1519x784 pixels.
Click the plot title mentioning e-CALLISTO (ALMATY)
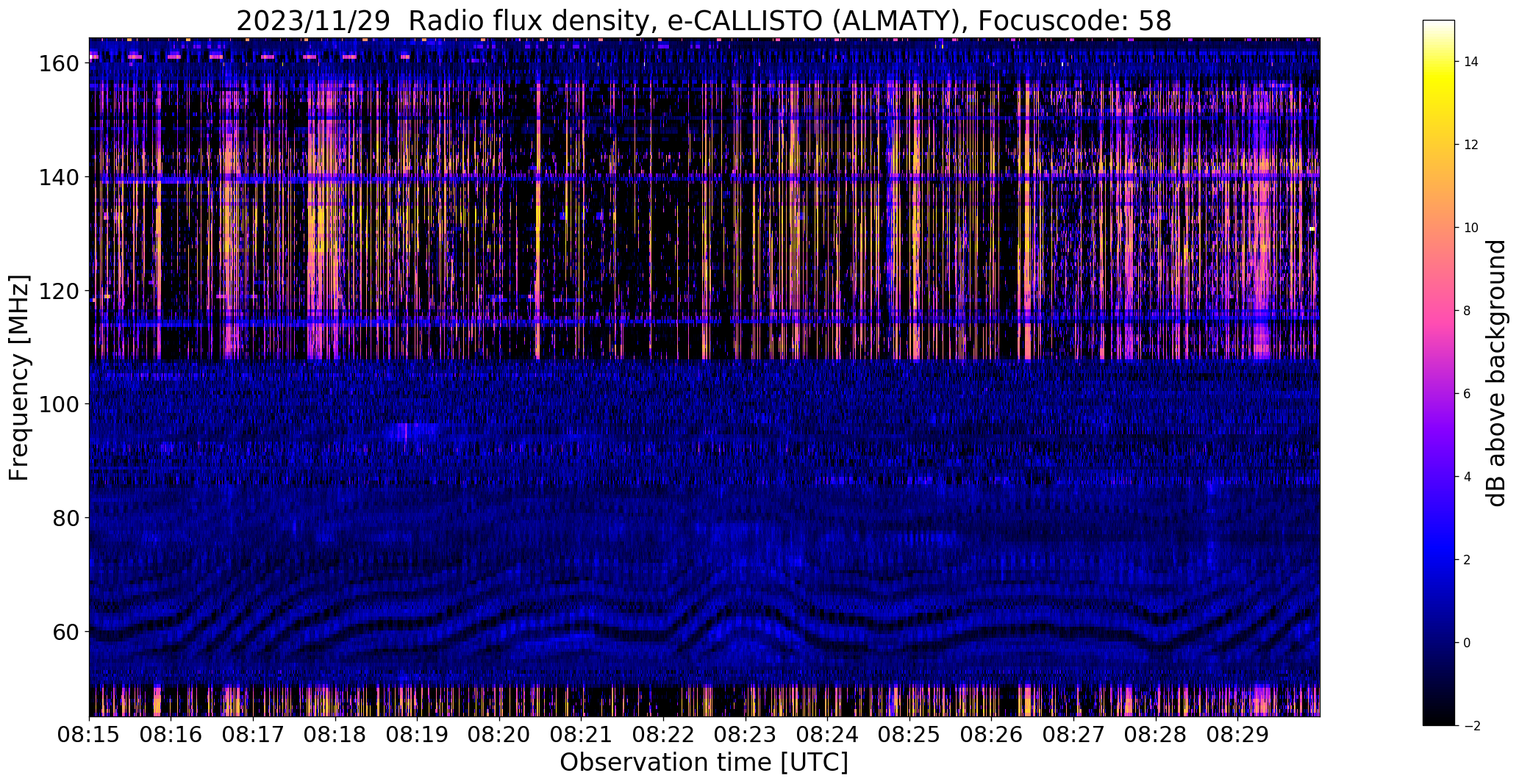coord(704,21)
